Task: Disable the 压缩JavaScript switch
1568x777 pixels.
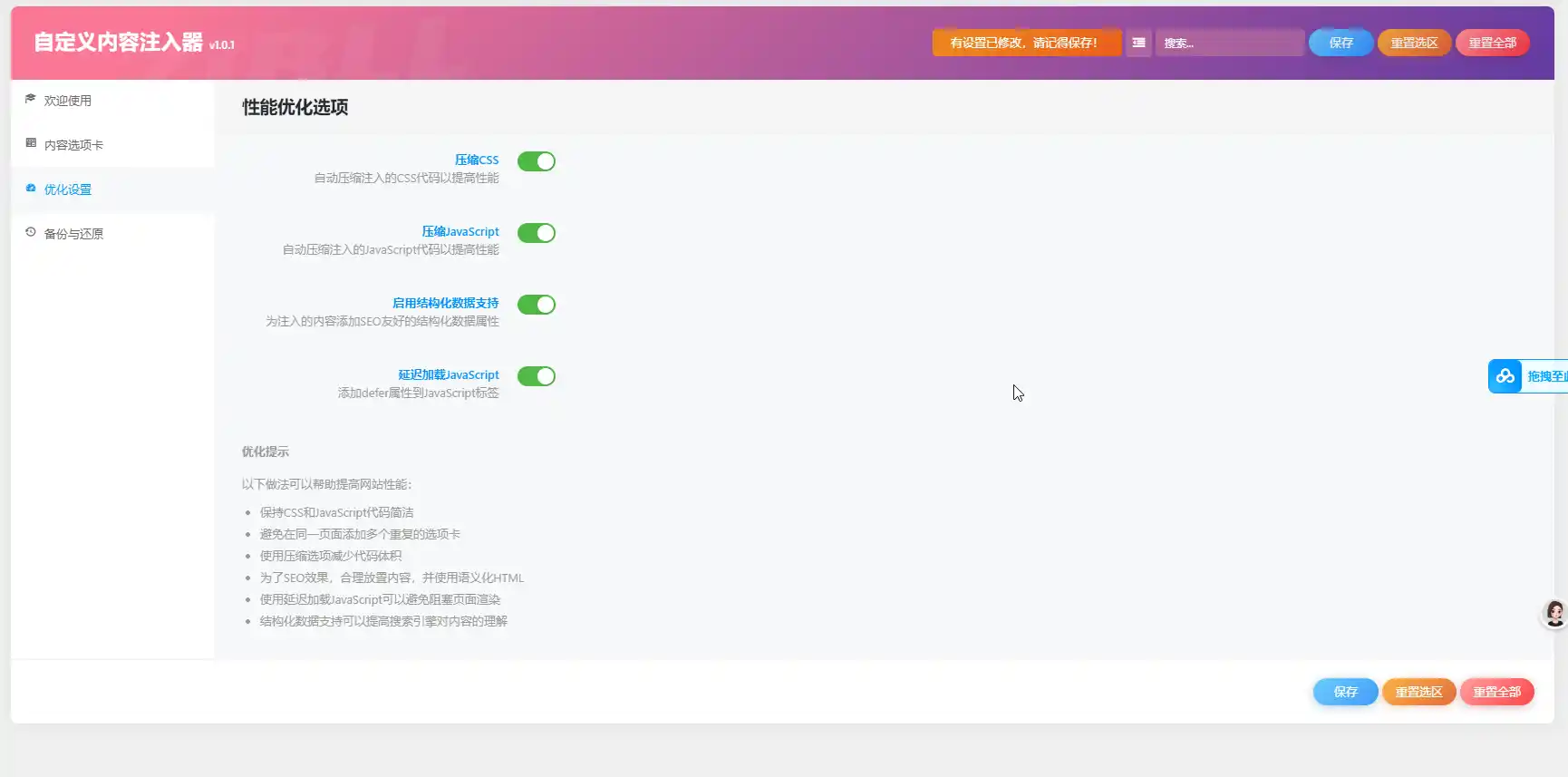Action: point(536,233)
